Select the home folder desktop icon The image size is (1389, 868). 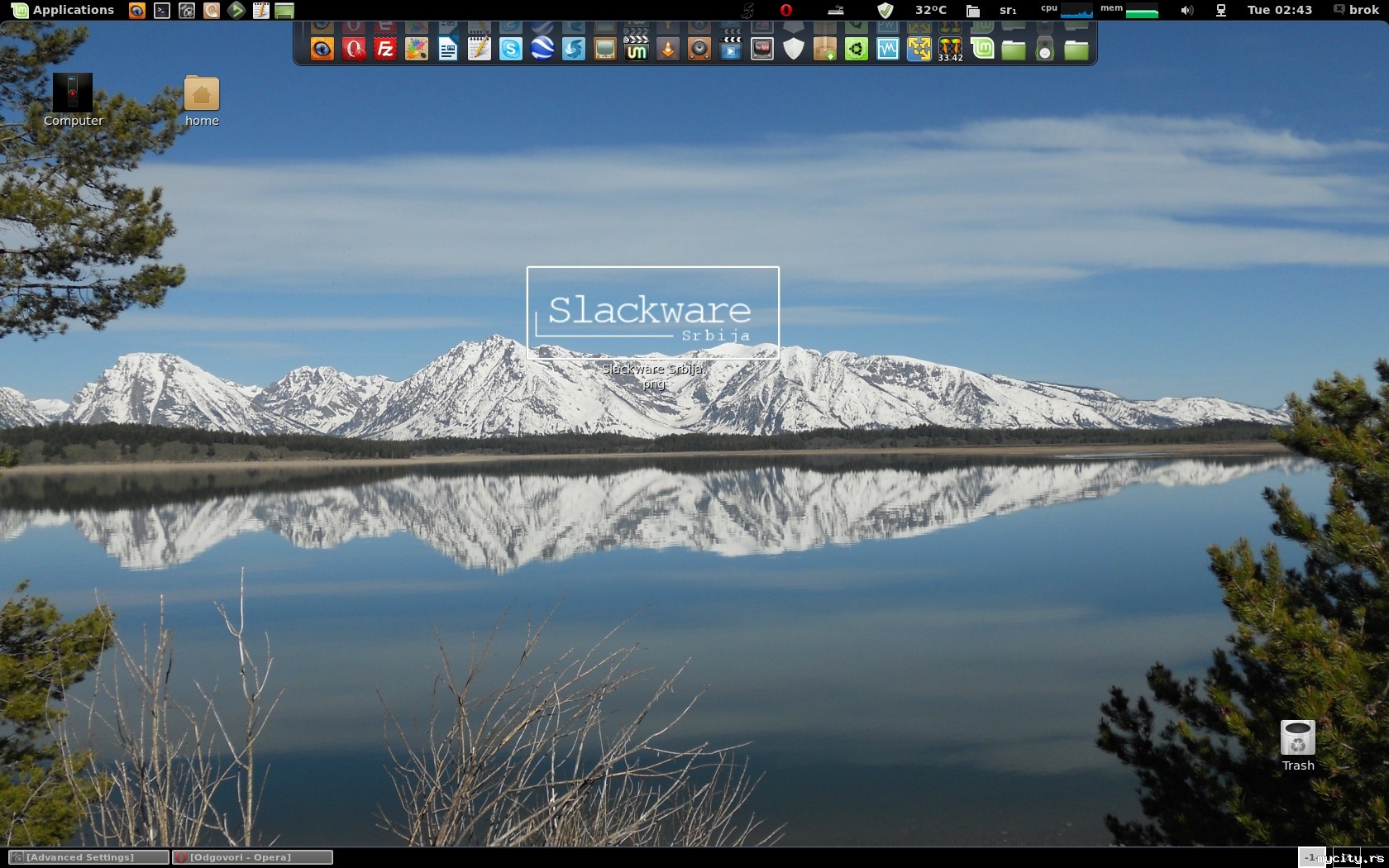click(x=202, y=101)
